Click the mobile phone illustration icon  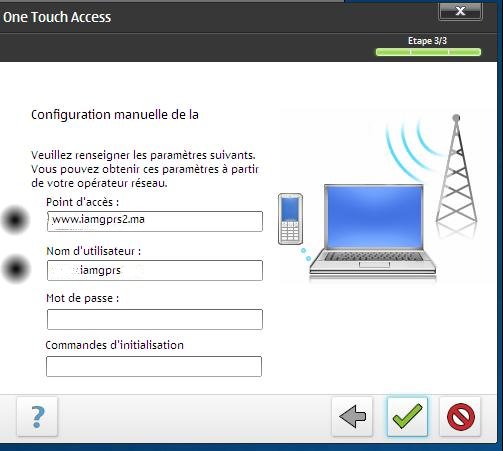coord(290,219)
